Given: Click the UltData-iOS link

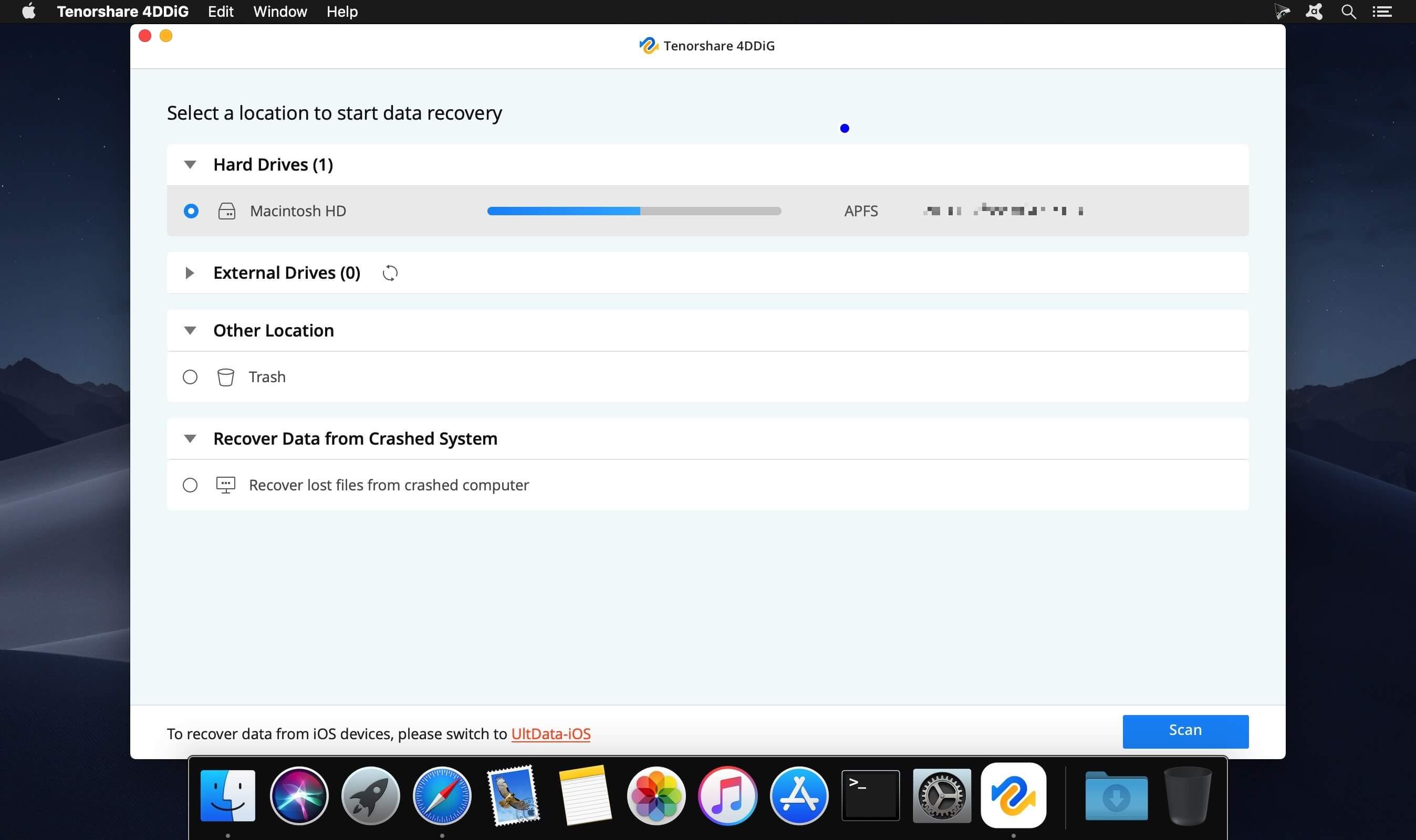Looking at the screenshot, I should coord(550,733).
